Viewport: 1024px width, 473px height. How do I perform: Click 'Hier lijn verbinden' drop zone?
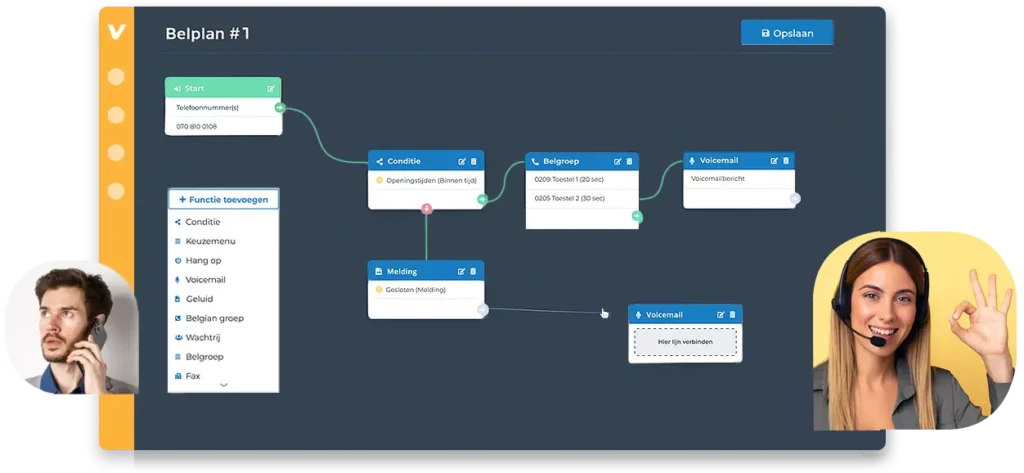(685, 343)
